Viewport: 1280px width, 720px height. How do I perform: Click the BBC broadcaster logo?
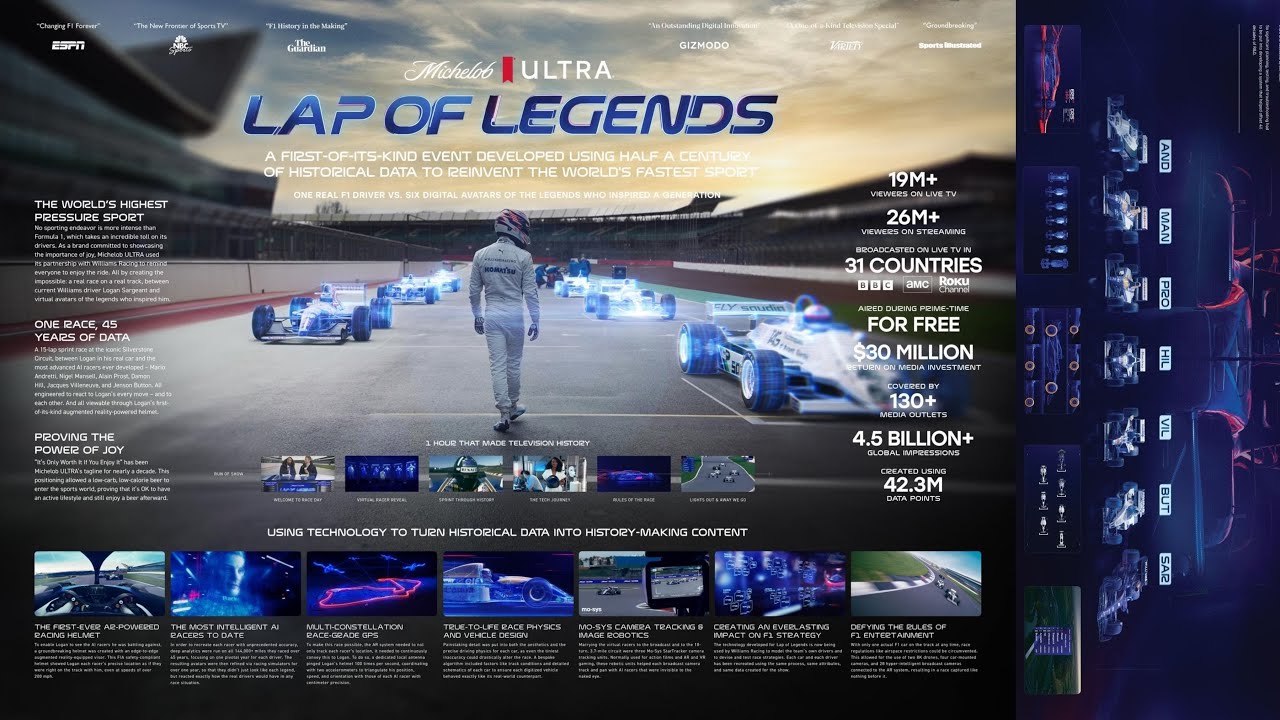pyautogui.click(x=876, y=285)
